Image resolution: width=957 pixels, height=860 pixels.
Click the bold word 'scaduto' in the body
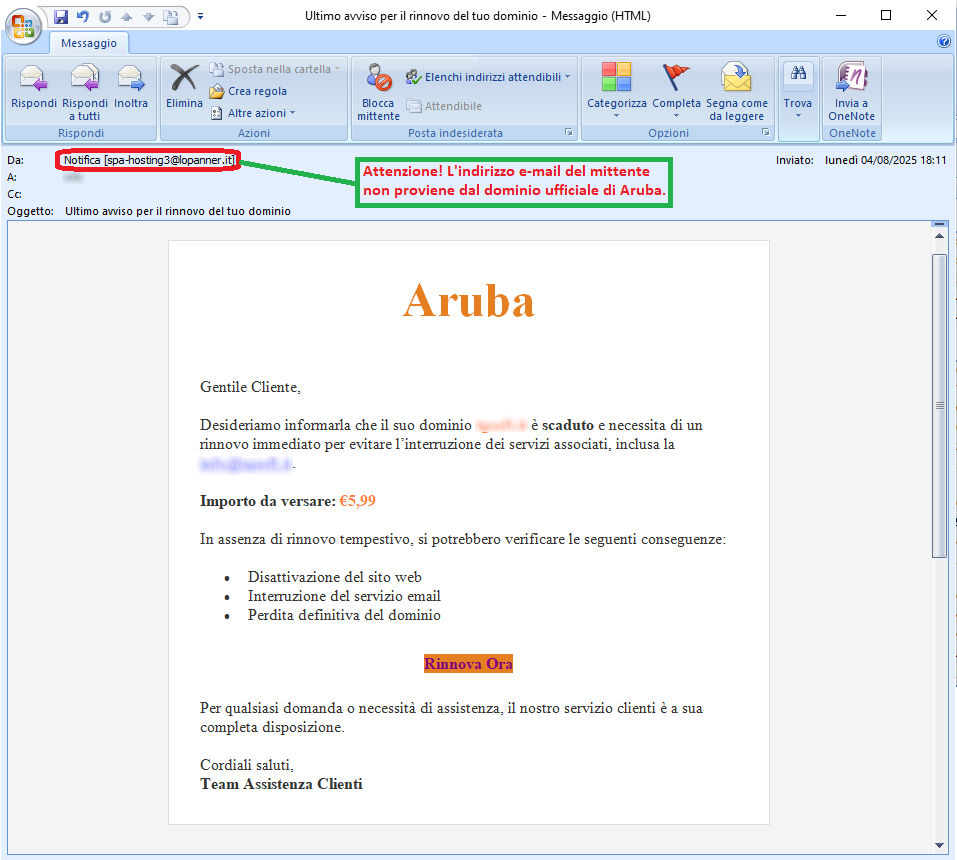568,425
